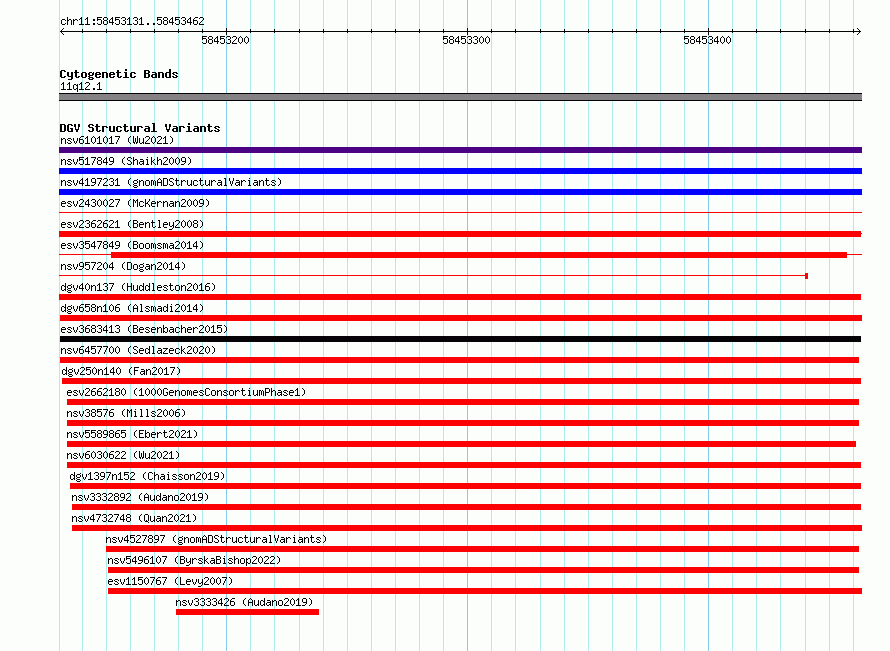890x651 pixels.
Task: Click the right arrow of the ruler
Action: pyautogui.click(x=858, y=31)
